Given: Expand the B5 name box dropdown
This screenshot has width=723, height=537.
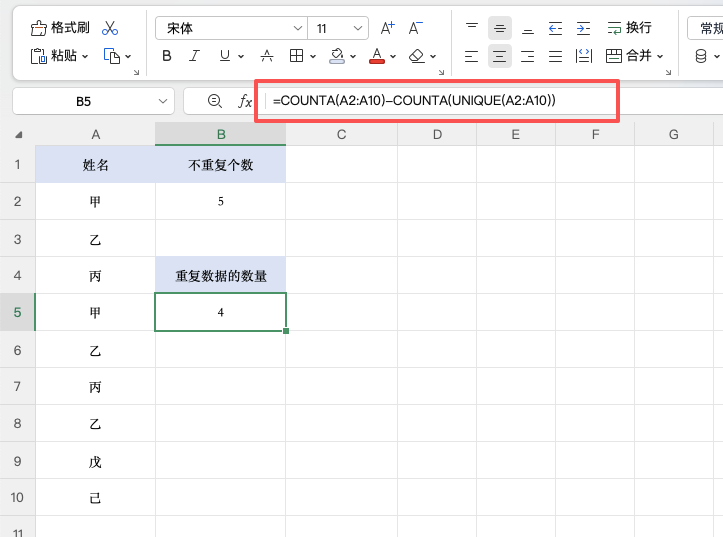Looking at the screenshot, I should click(x=164, y=101).
